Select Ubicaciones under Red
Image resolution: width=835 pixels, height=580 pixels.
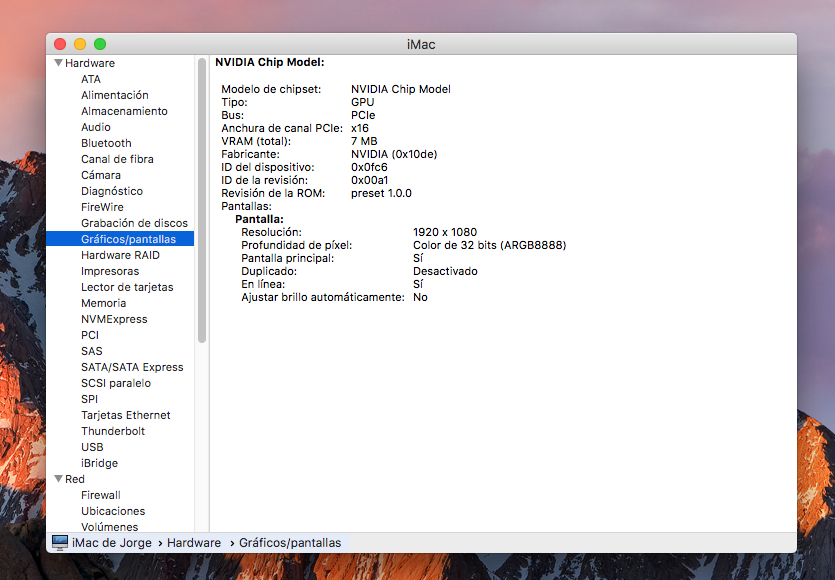click(113, 511)
